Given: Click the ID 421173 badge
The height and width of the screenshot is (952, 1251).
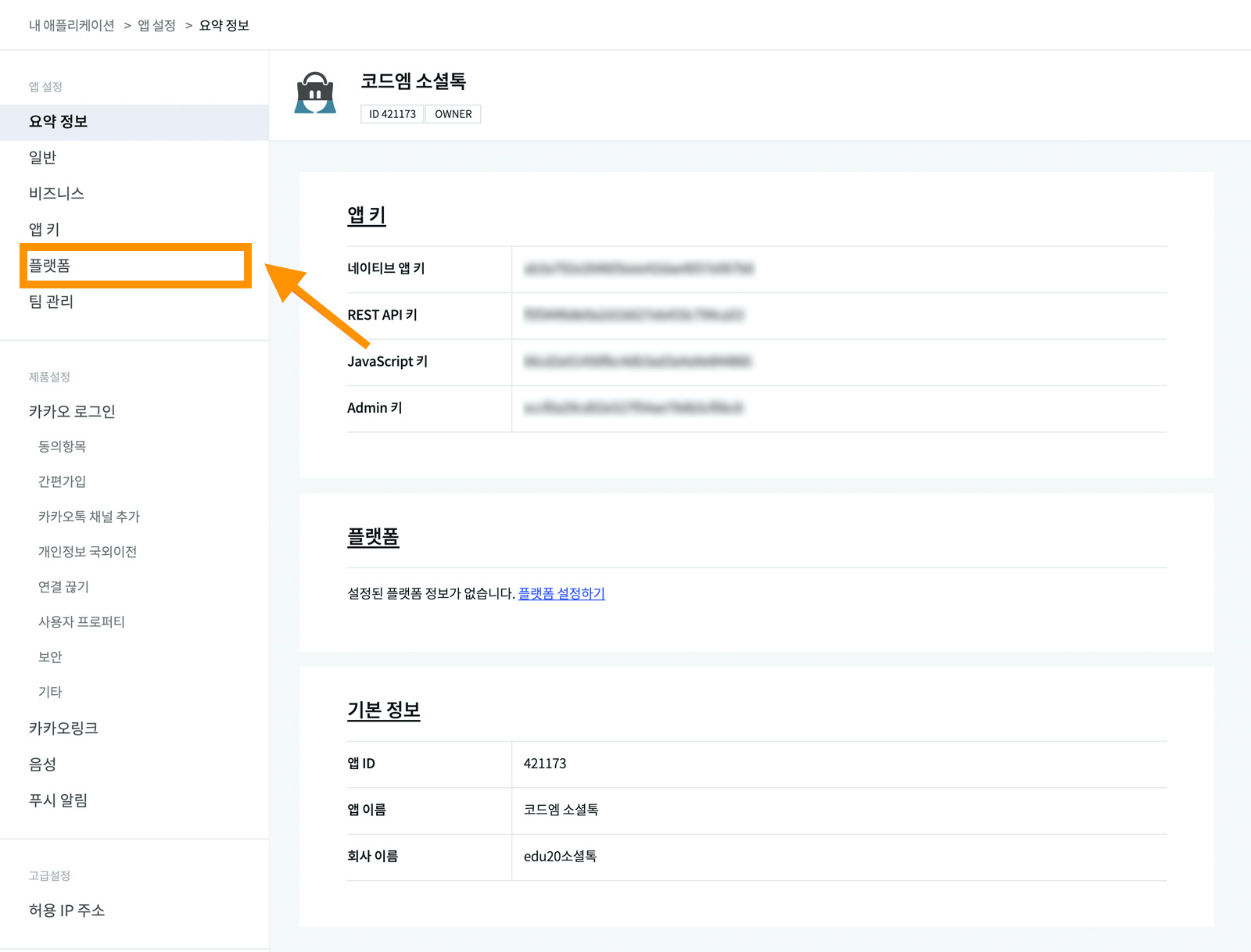Looking at the screenshot, I should [393, 114].
